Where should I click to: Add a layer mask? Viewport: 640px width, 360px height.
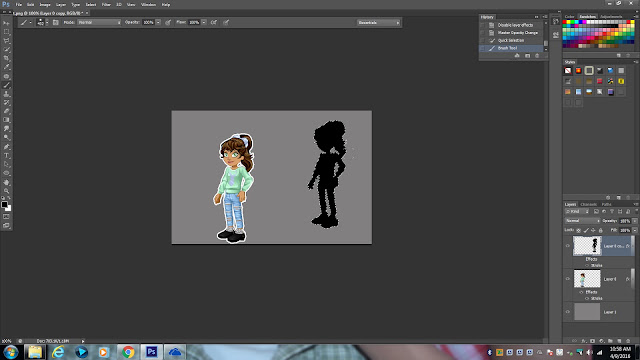pyautogui.click(x=592, y=340)
